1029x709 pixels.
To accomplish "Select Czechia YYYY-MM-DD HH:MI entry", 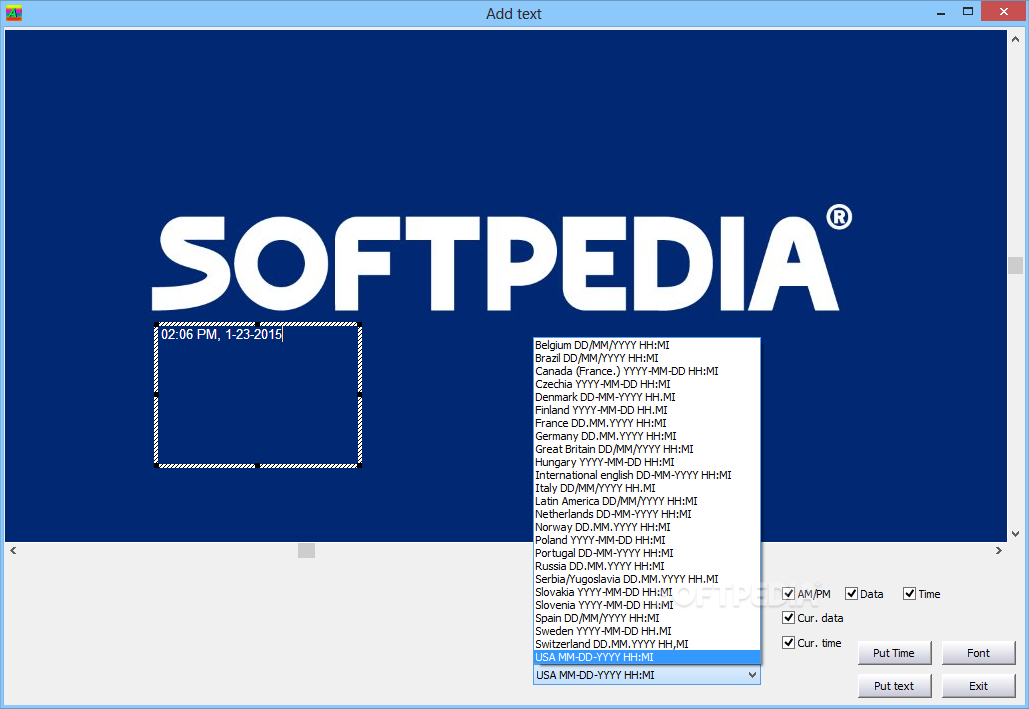I will coord(646,384).
